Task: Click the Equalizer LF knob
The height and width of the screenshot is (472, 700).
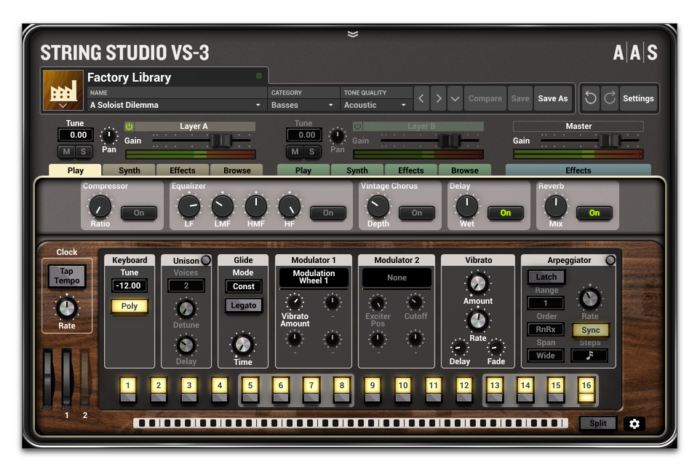Action: pyautogui.click(x=189, y=207)
